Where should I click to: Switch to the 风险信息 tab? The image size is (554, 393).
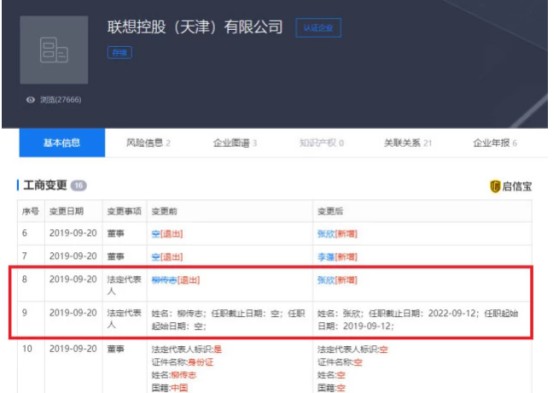(x=148, y=143)
